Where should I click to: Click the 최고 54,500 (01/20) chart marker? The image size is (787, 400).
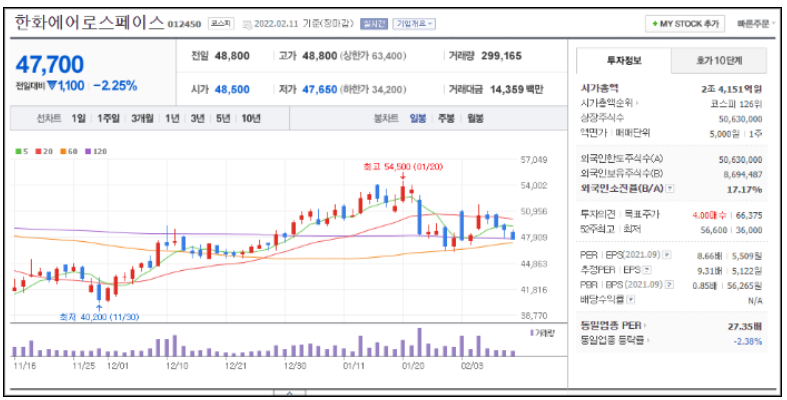(x=404, y=167)
